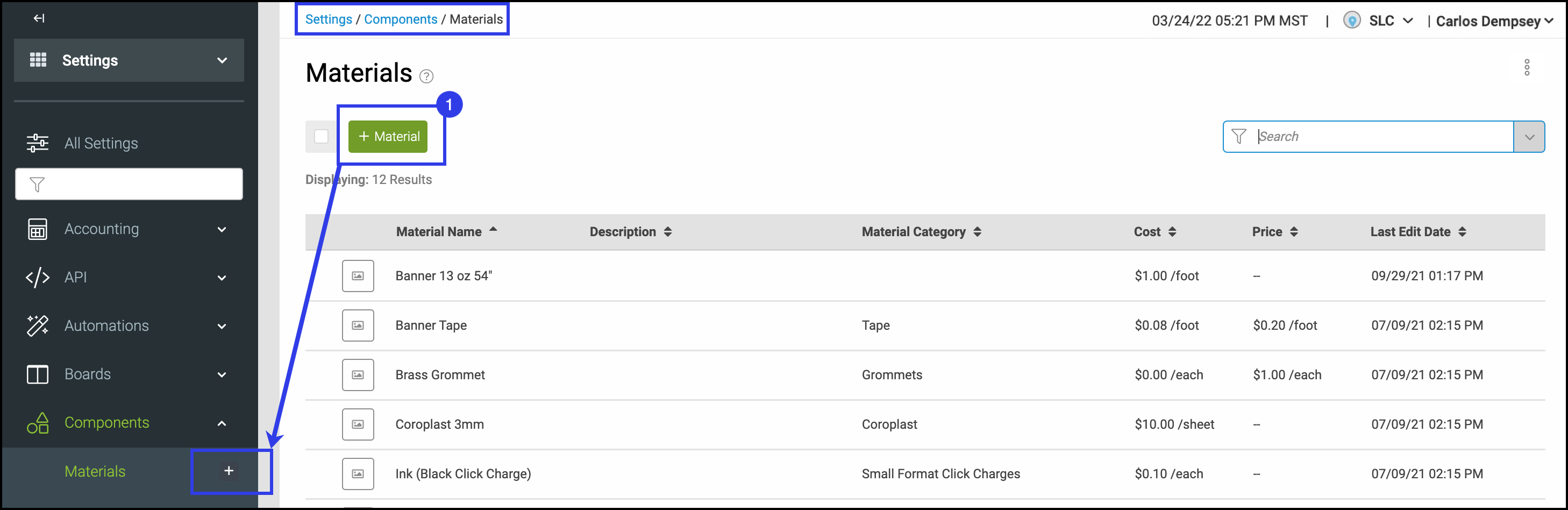Toggle the select-all checkbox beside + Material
The height and width of the screenshot is (510, 1568).
tap(322, 137)
